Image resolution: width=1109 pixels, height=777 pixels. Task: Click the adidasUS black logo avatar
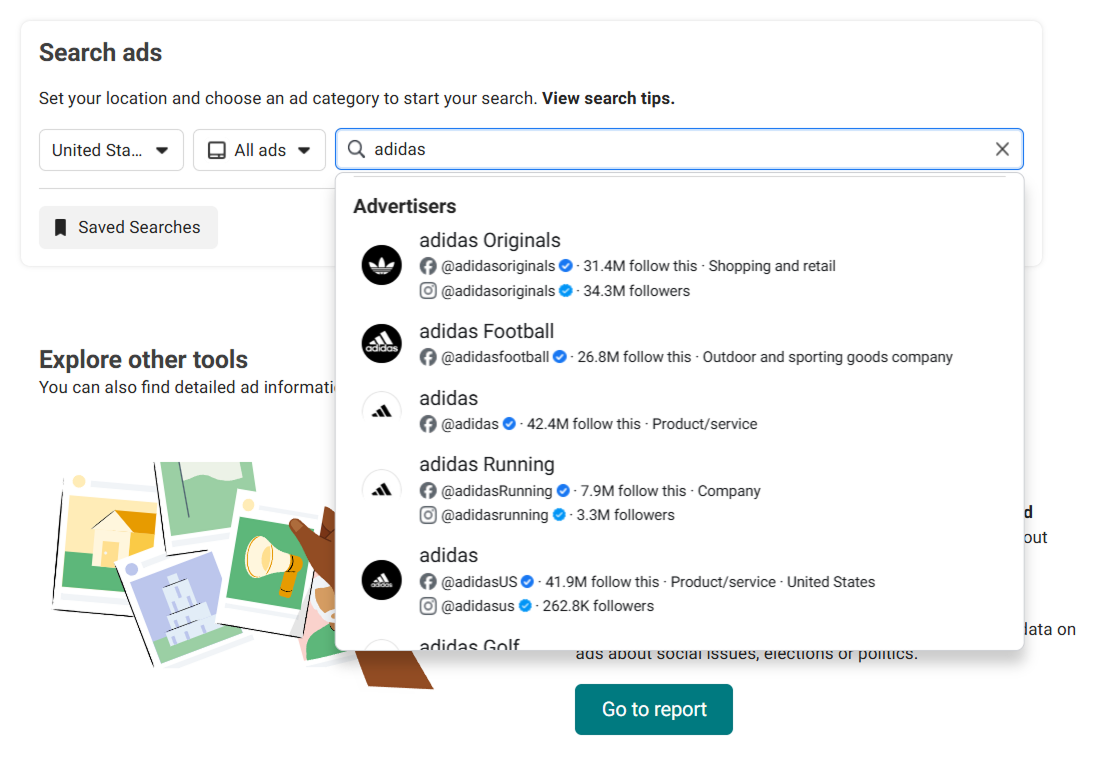(x=382, y=580)
